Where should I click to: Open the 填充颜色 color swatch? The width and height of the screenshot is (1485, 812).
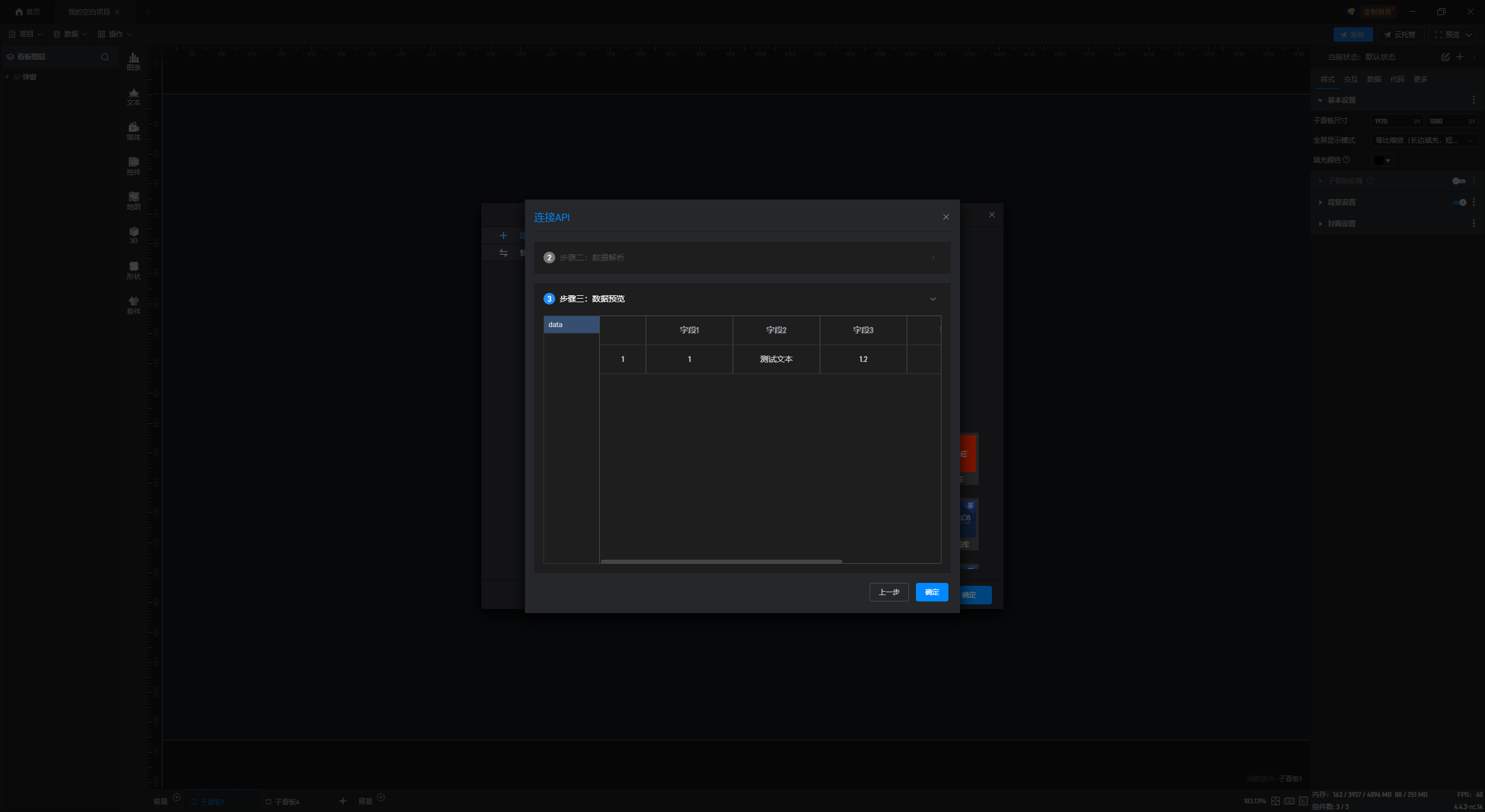[1382, 161]
